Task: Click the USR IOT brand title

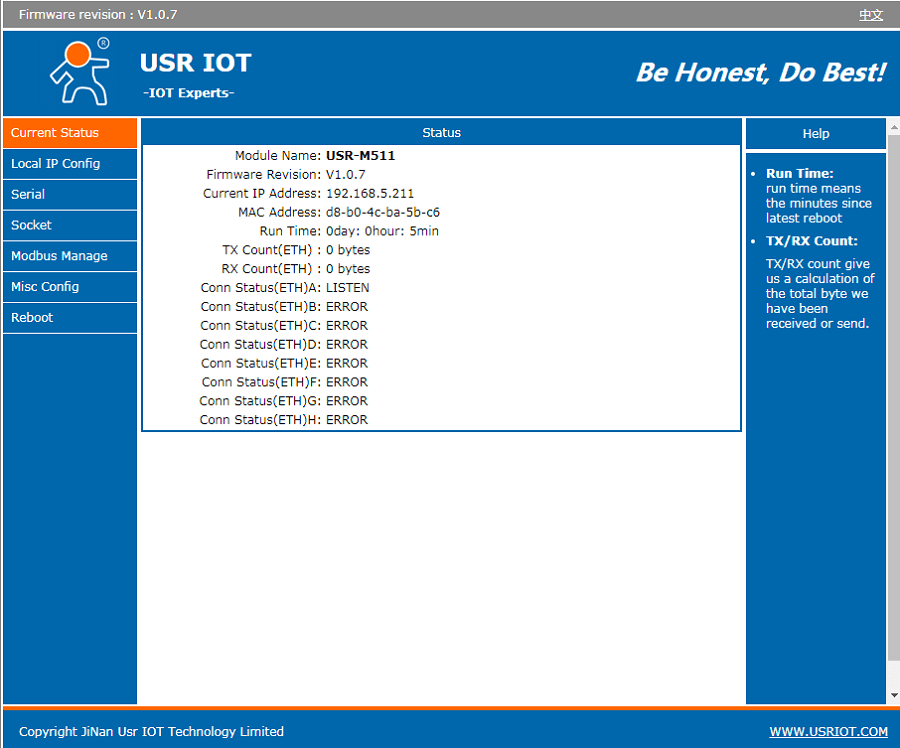Action: (196, 63)
